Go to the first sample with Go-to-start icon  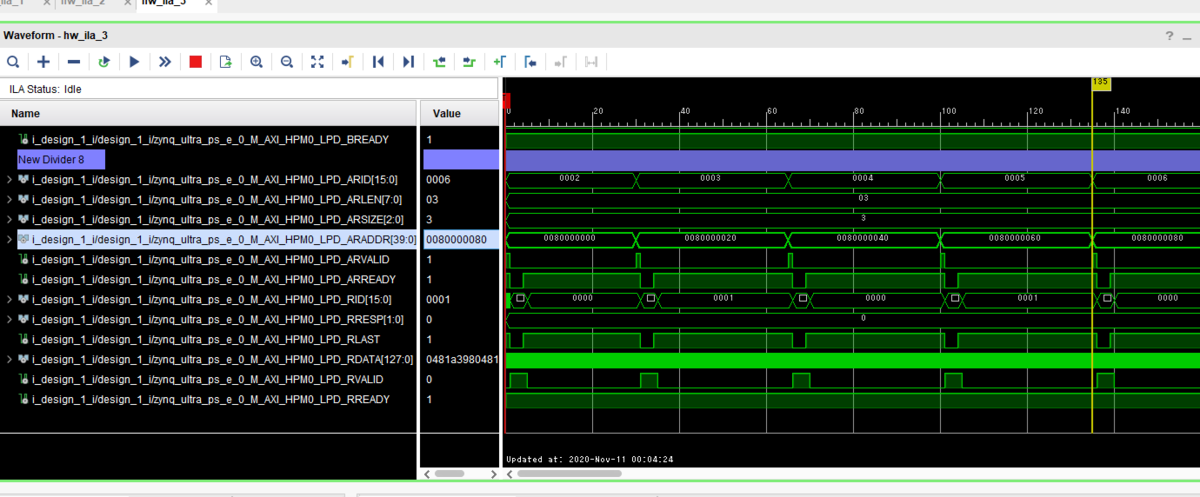click(x=378, y=62)
